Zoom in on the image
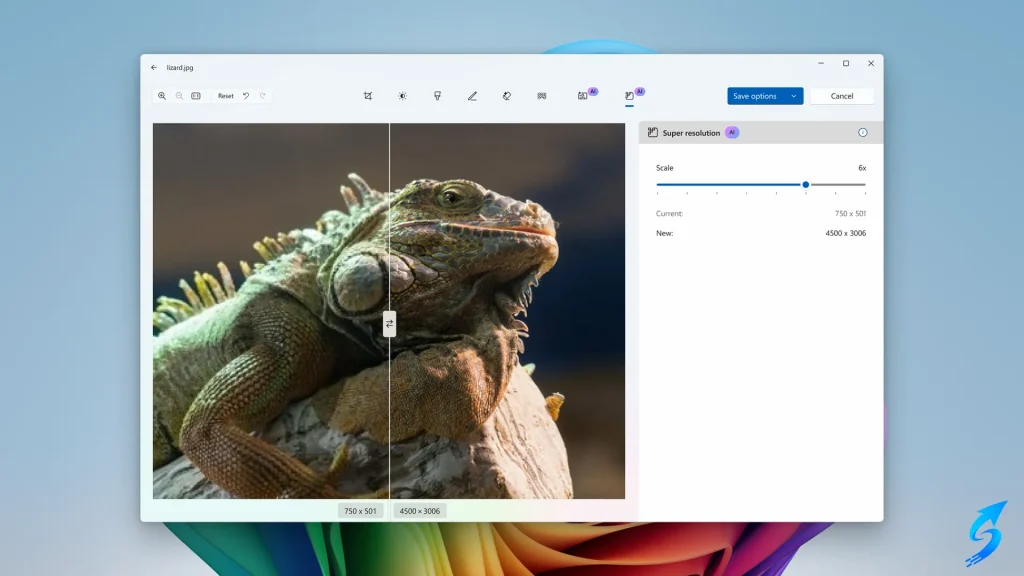Viewport: 1024px width, 576px height. point(162,96)
